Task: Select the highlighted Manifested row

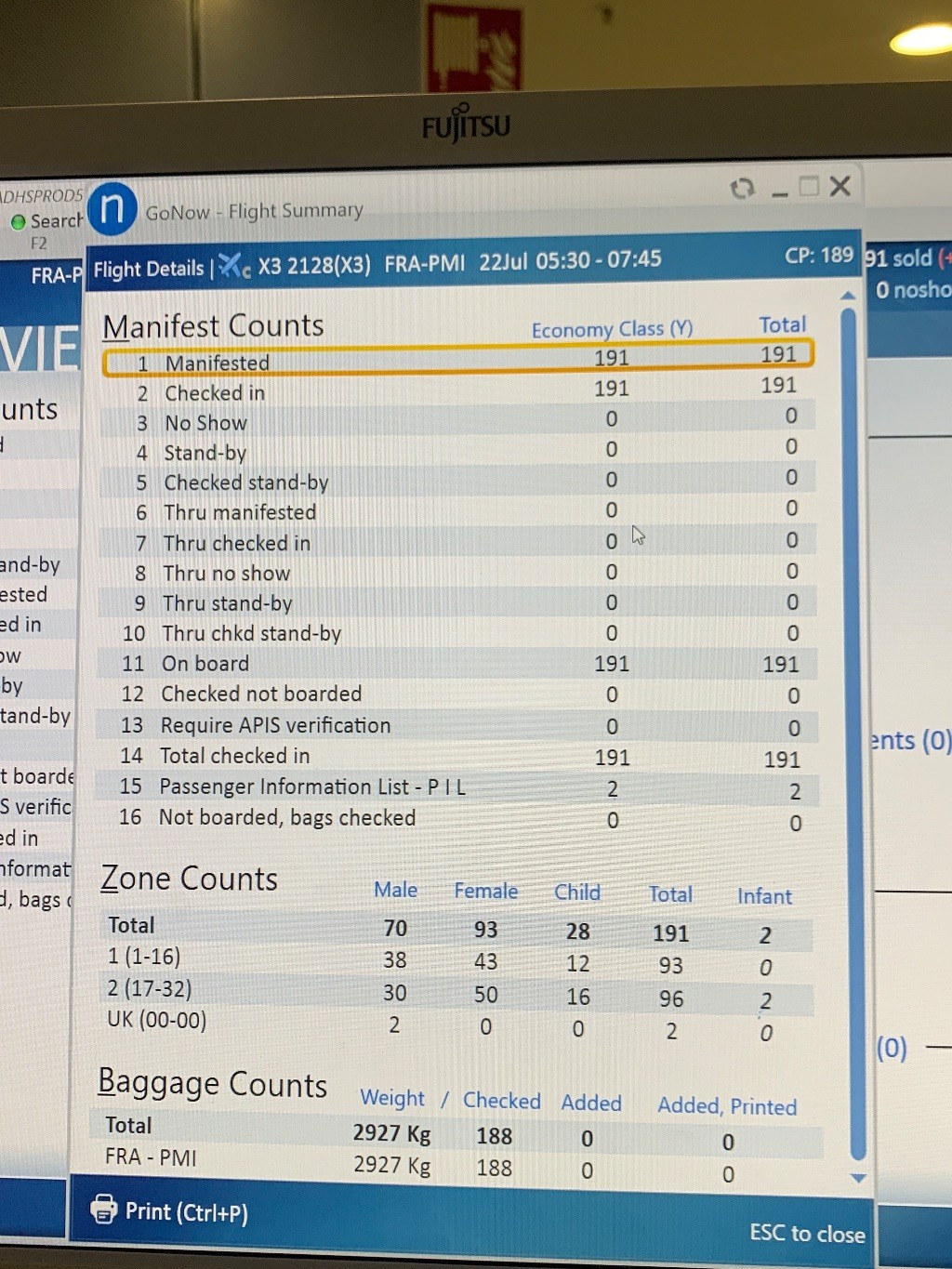Action: 457,360
